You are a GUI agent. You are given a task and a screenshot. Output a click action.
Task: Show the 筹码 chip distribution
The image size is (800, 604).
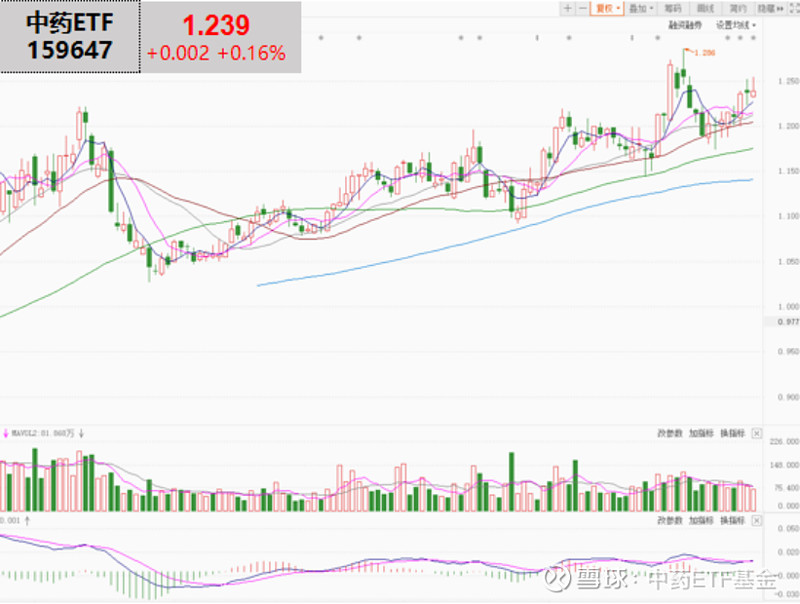coord(673,8)
